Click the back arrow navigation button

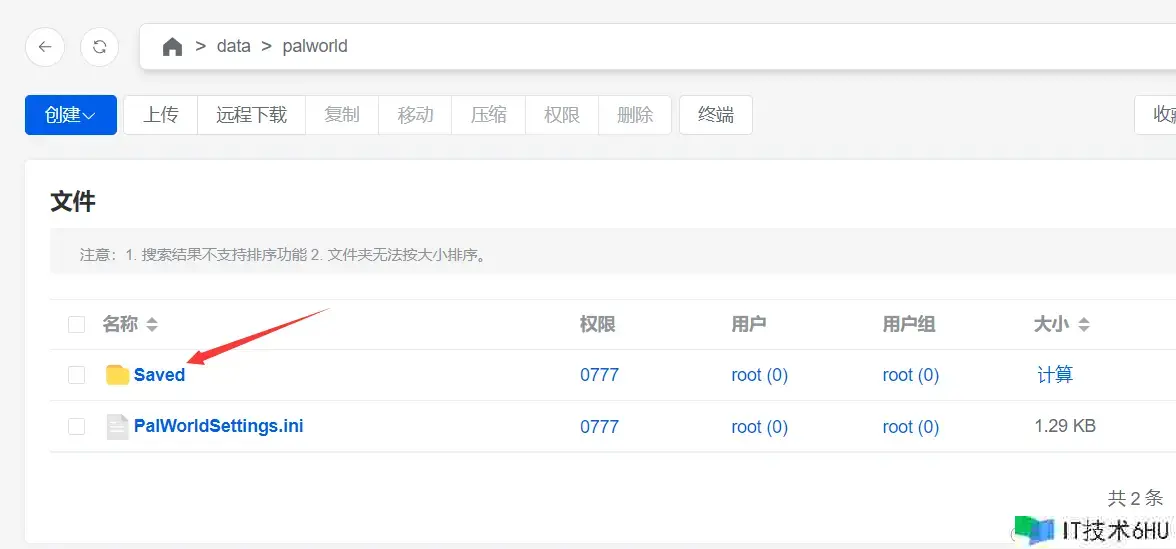click(x=45, y=47)
